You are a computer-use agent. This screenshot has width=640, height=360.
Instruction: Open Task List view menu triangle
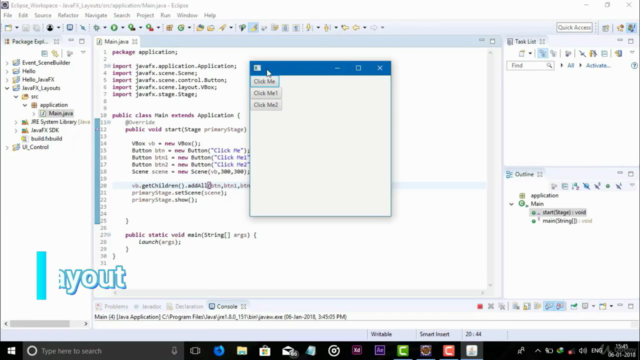[632, 53]
